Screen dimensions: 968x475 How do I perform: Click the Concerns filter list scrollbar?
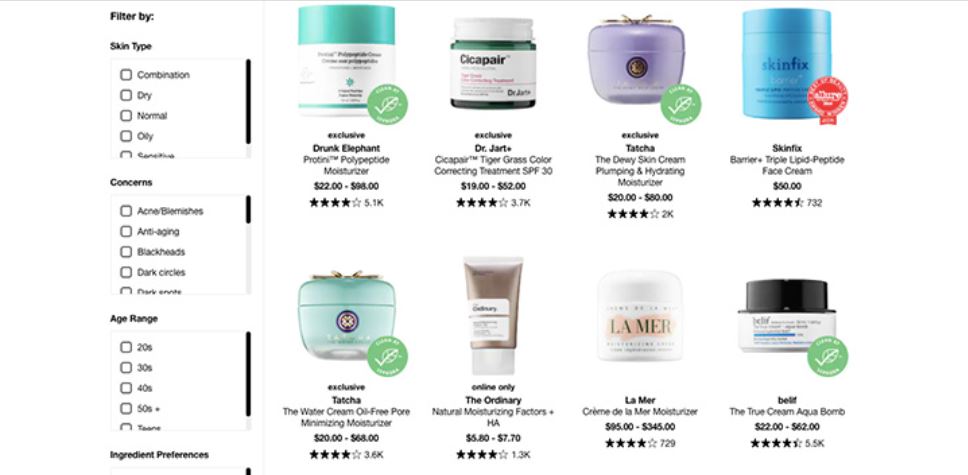[x=248, y=245]
